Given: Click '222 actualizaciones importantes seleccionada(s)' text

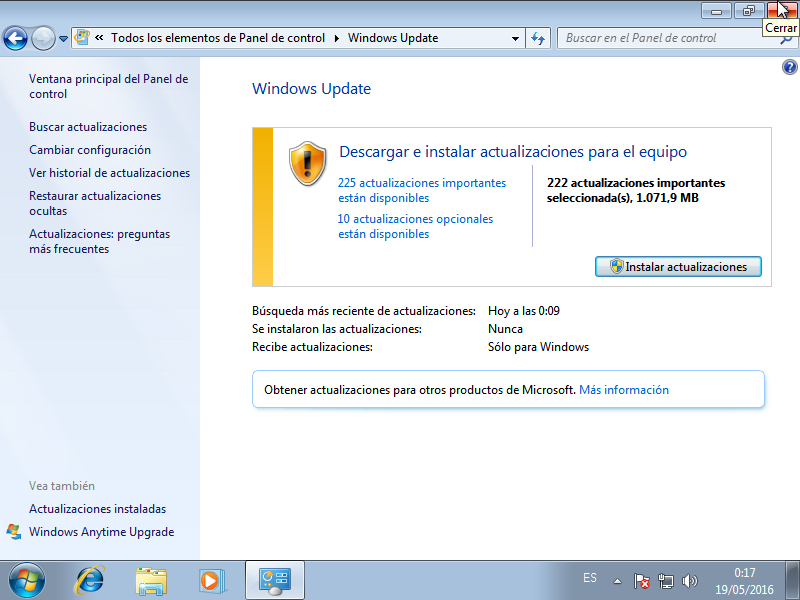Looking at the screenshot, I should click(x=636, y=190).
